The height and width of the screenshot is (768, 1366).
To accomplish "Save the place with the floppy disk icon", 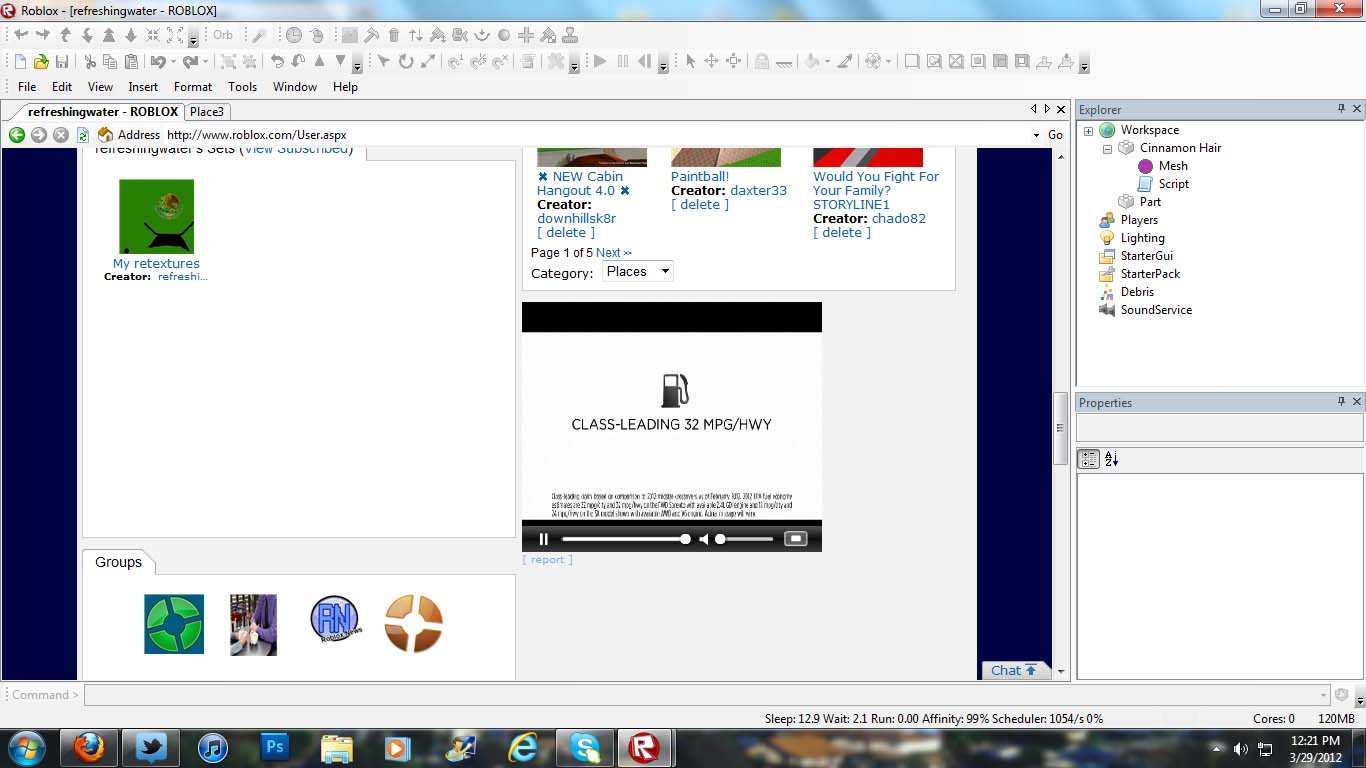I will coord(61,62).
